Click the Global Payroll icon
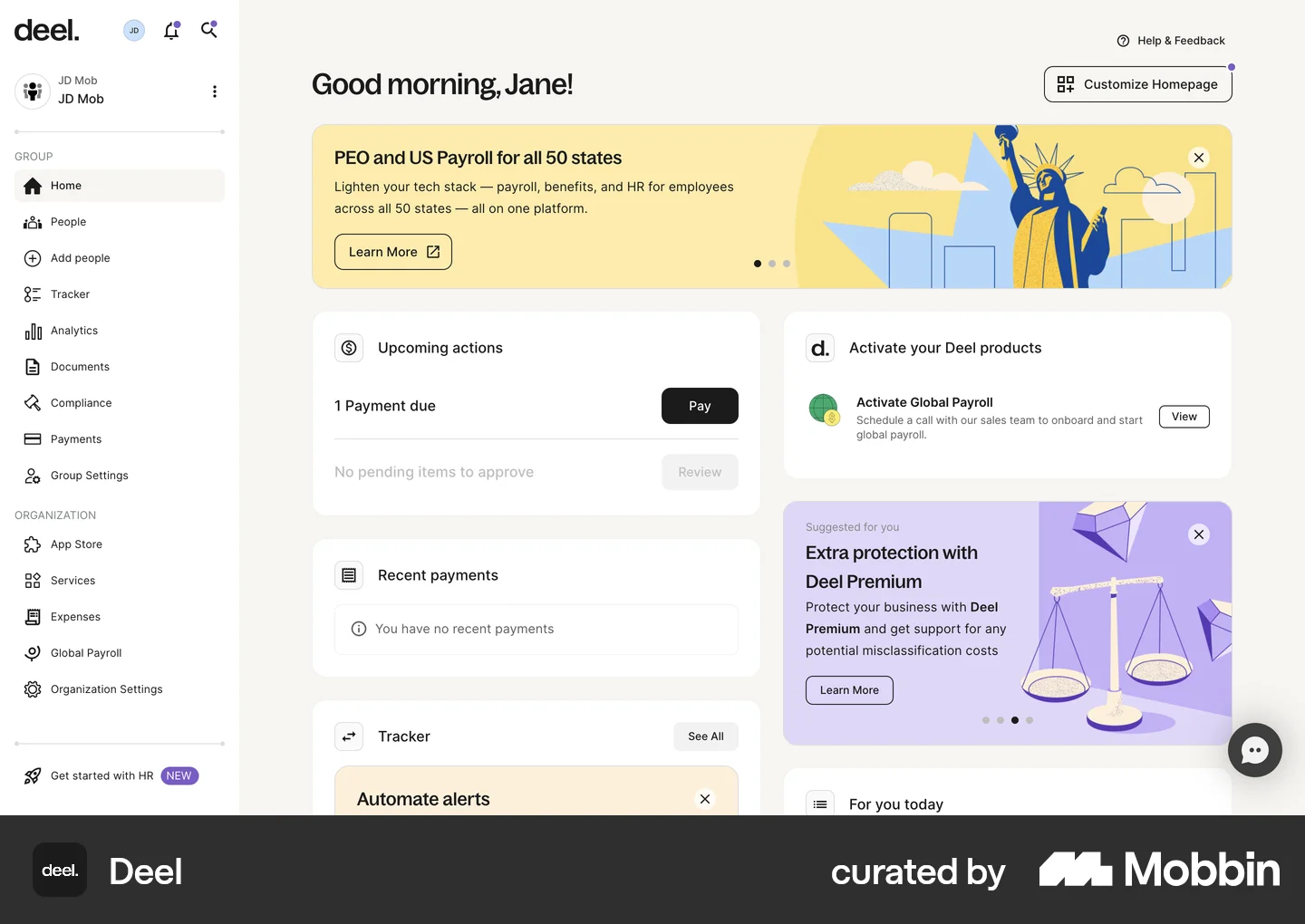The width and height of the screenshot is (1305, 924). (x=33, y=653)
